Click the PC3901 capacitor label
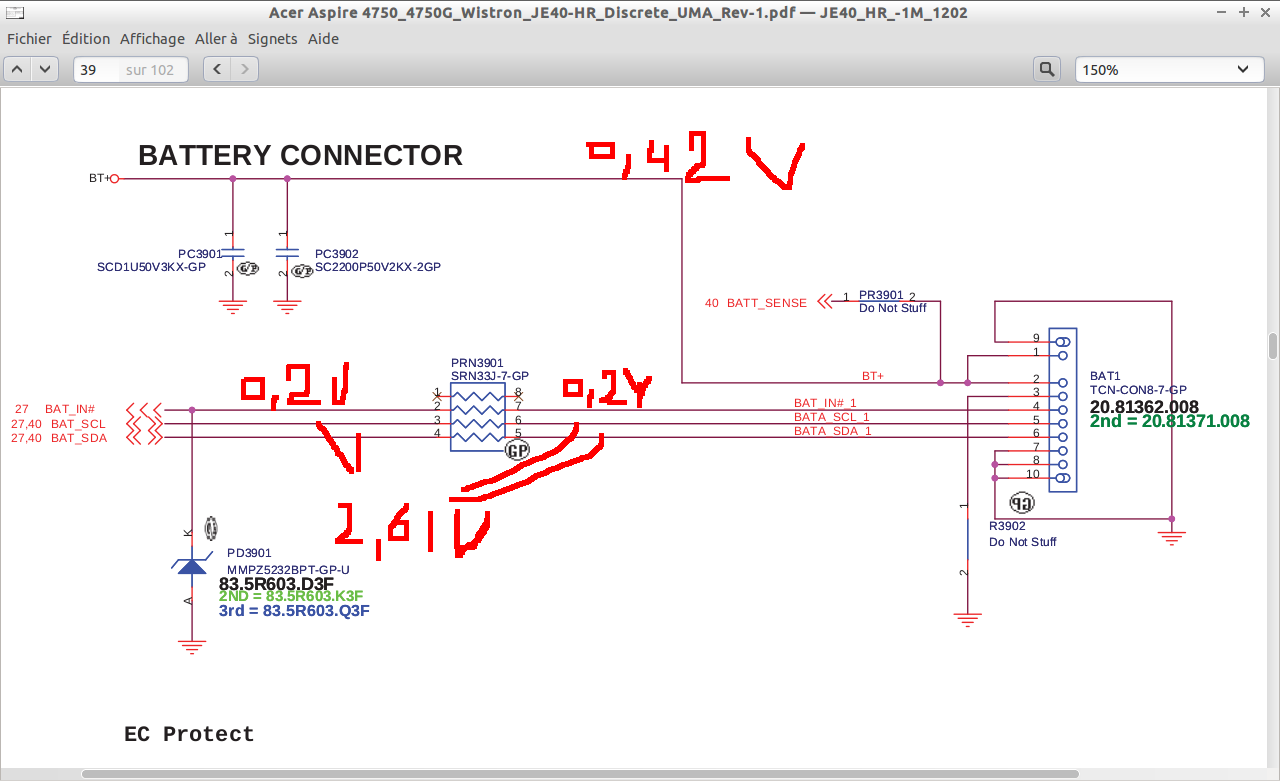1280x781 pixels. [x=200, y=254]
